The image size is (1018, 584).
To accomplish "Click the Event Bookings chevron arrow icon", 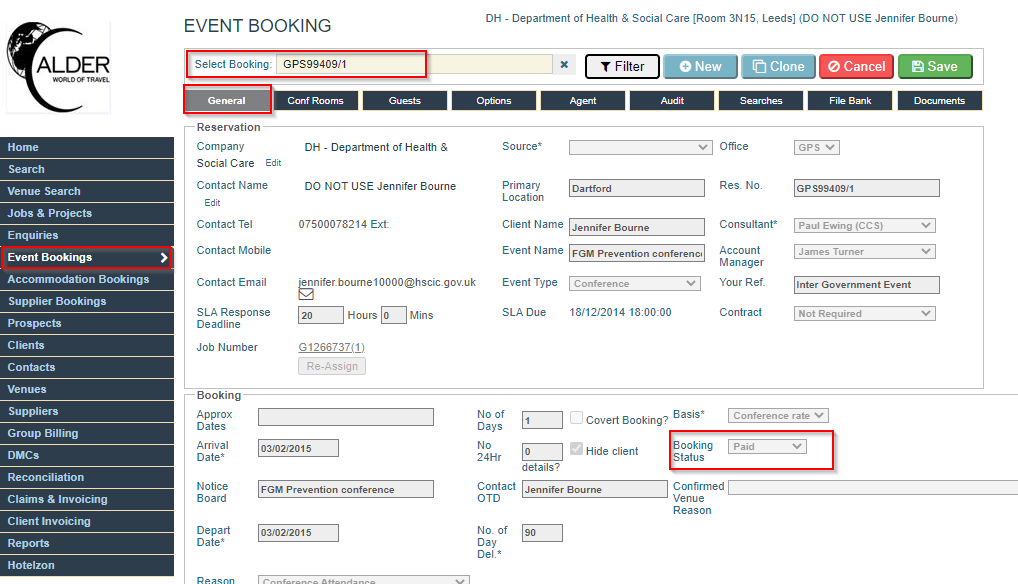I will click(x=164, y=258).
